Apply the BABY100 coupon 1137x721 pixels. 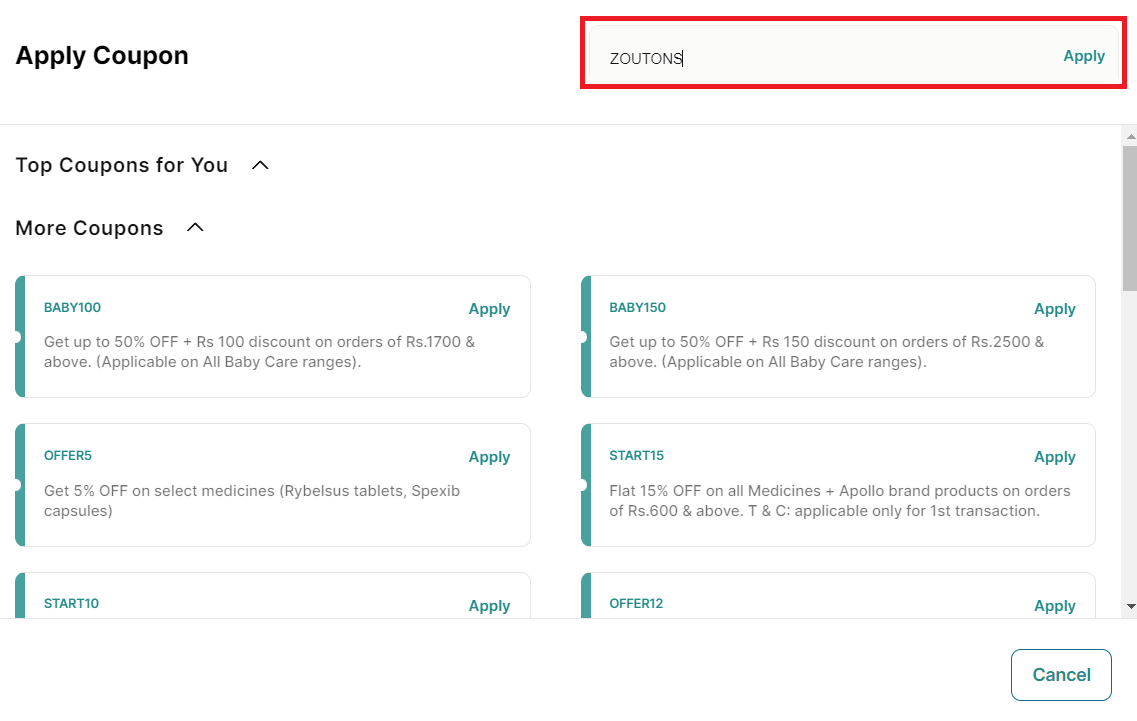click(489, 309)
